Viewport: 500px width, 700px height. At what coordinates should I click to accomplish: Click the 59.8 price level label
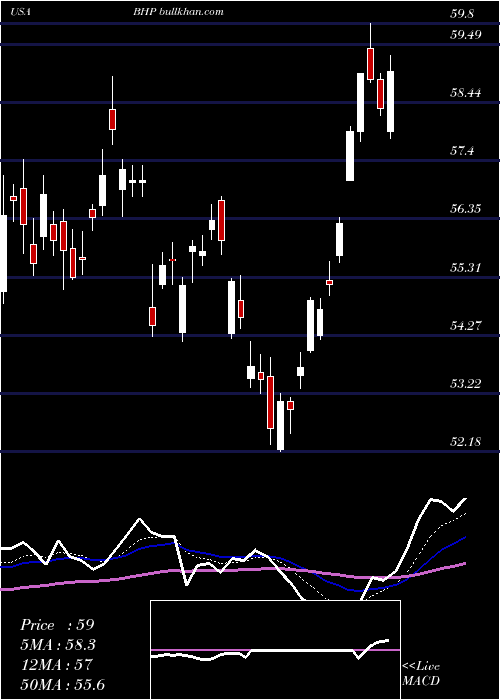[x=463, y=14]
